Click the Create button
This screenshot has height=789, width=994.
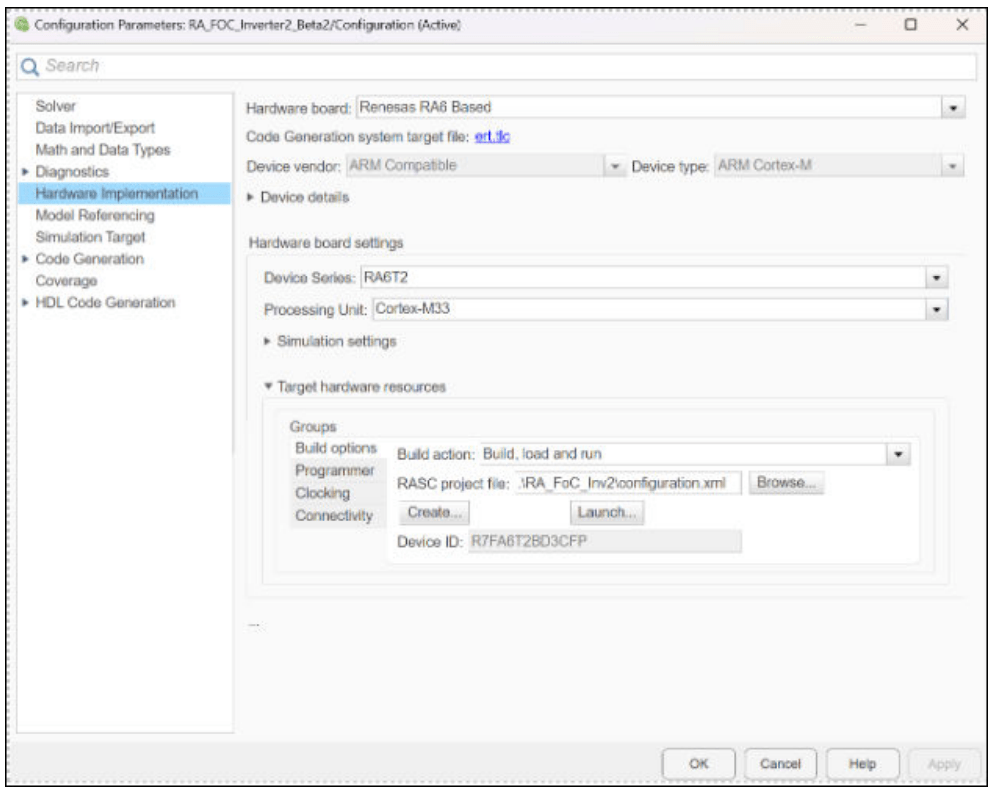click(x=435, y=513)
